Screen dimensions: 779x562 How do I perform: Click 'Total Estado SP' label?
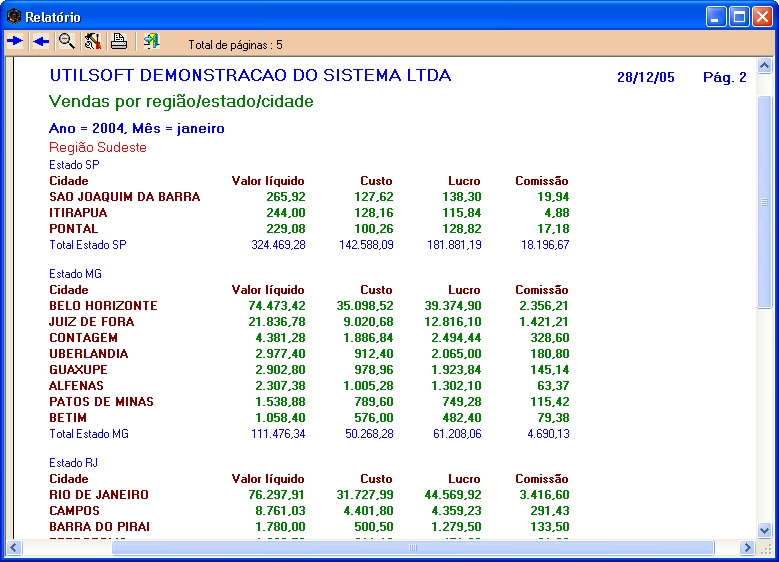(x=87, y=245)
